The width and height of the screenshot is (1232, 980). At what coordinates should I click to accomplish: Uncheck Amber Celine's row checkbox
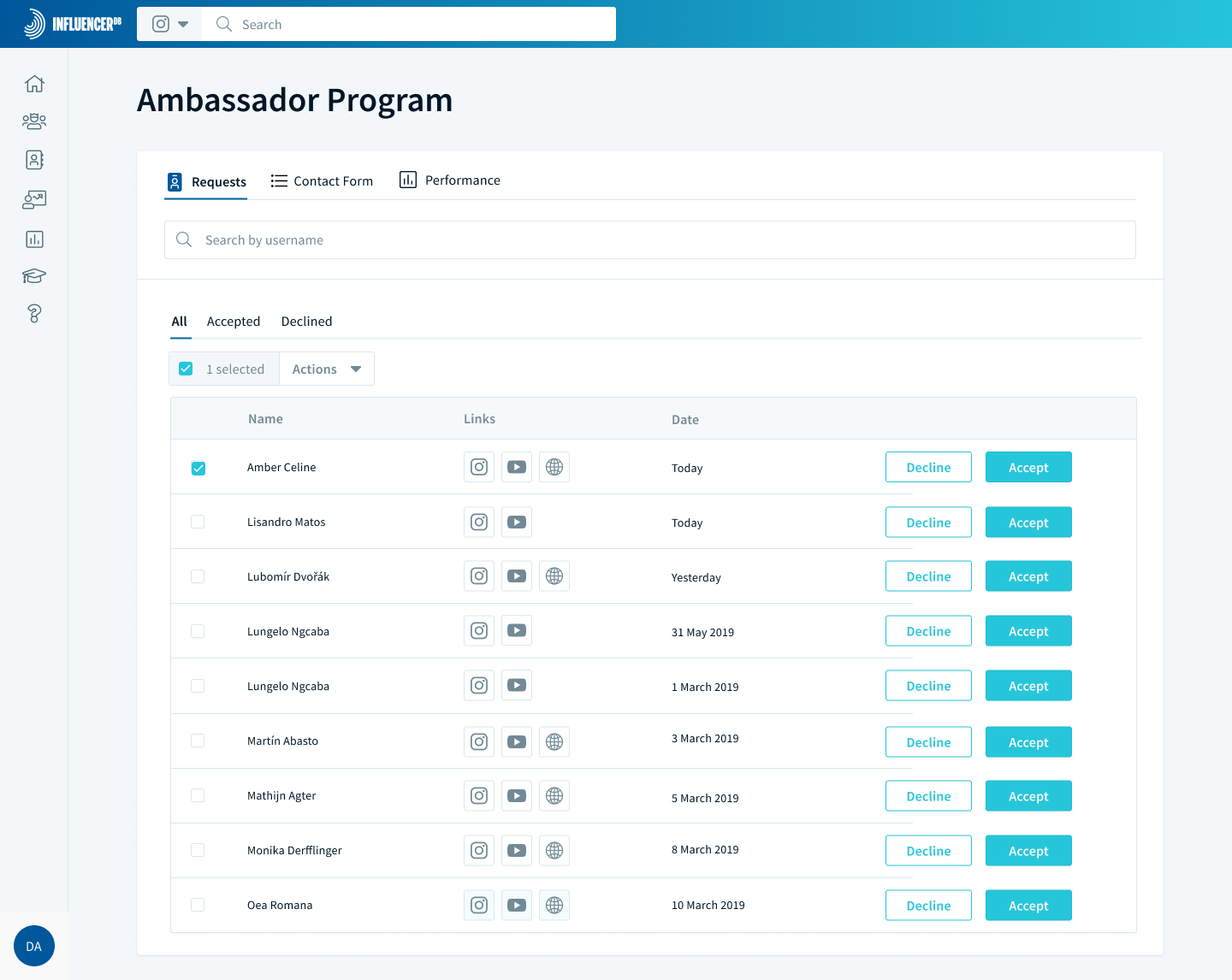point(198,468)
